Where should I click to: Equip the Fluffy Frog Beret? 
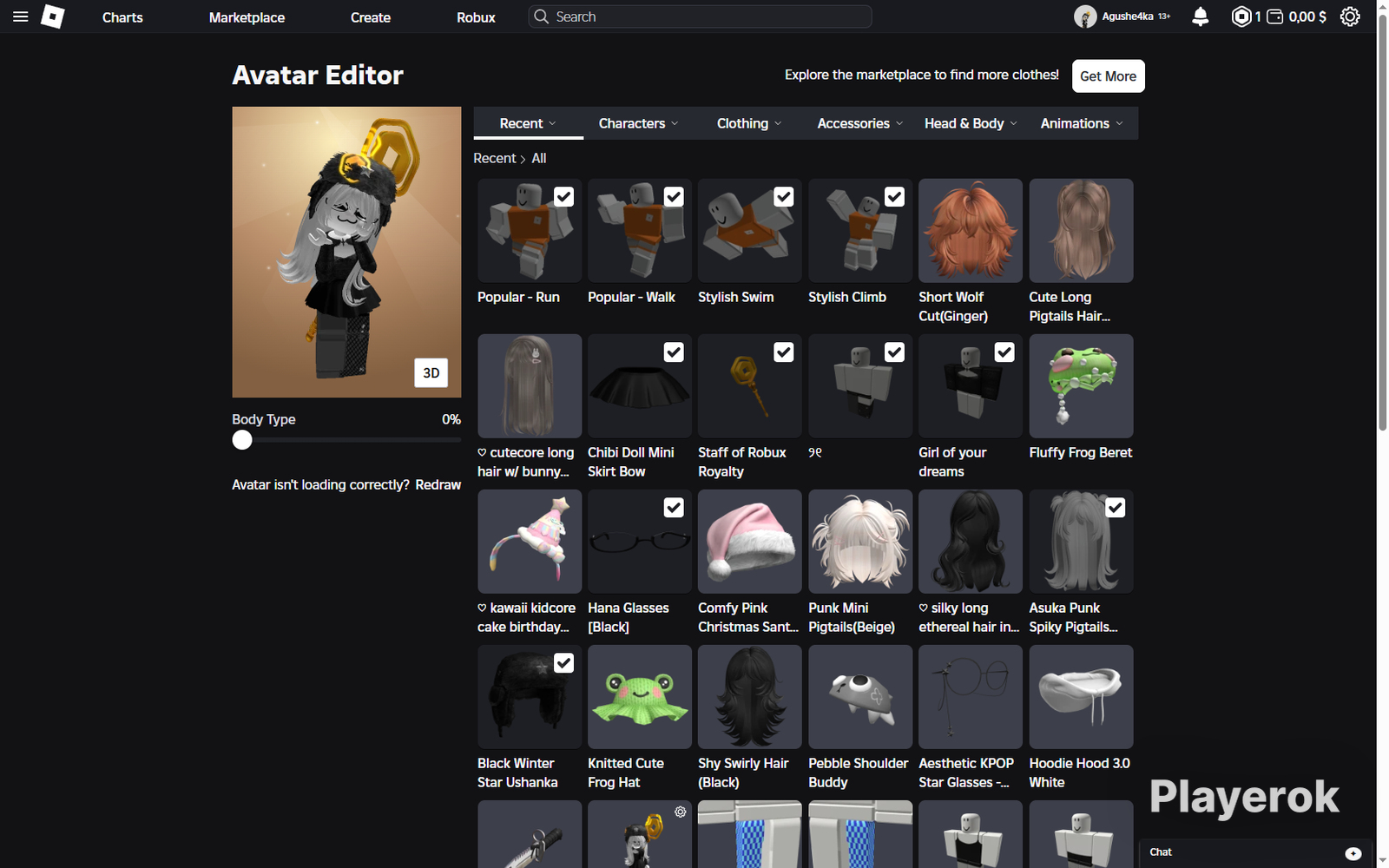point(1081,386)
